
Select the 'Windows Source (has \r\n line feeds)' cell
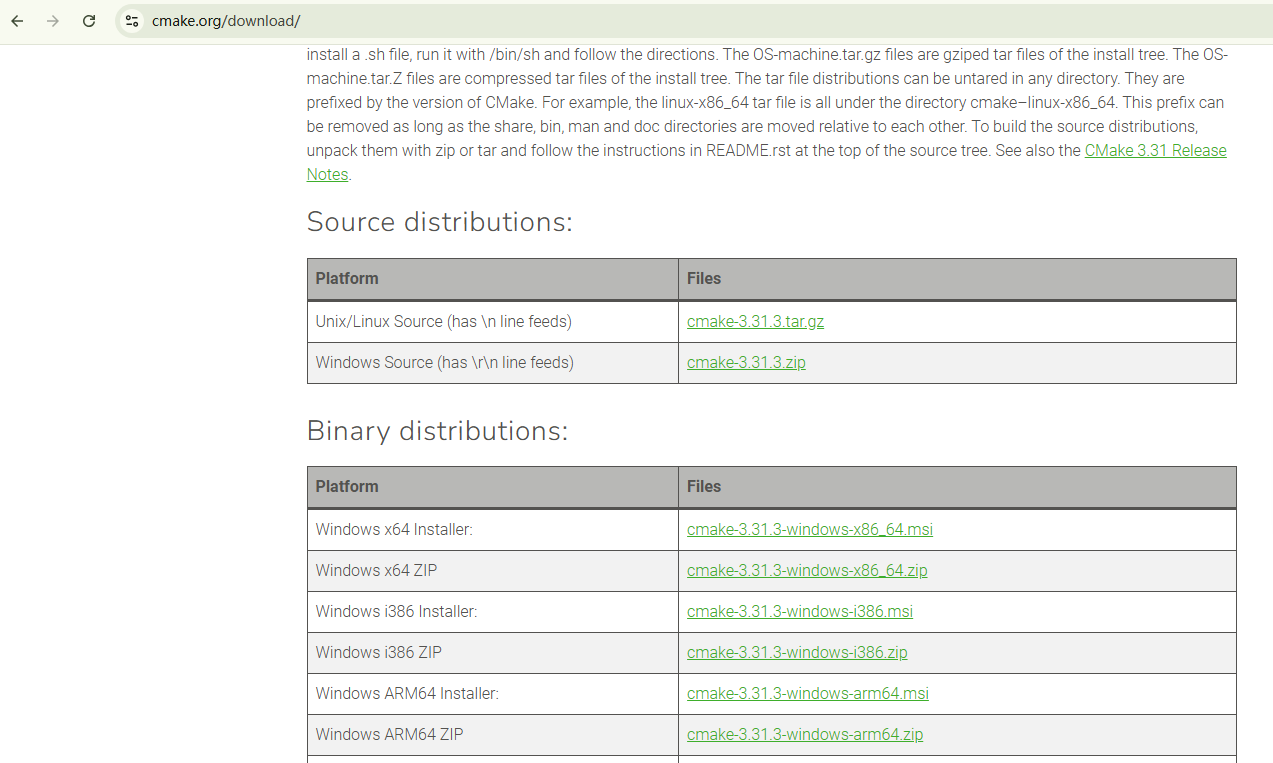[x=493, y=363]
